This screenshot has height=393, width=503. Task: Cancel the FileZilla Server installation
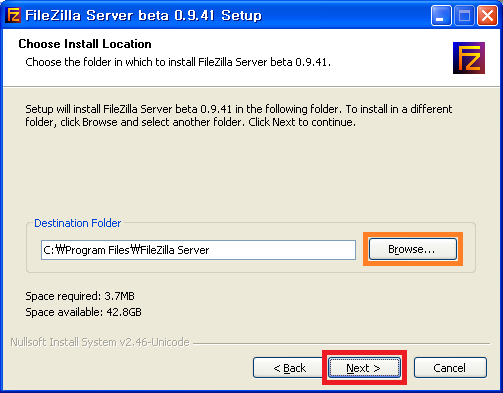(450, 368)
